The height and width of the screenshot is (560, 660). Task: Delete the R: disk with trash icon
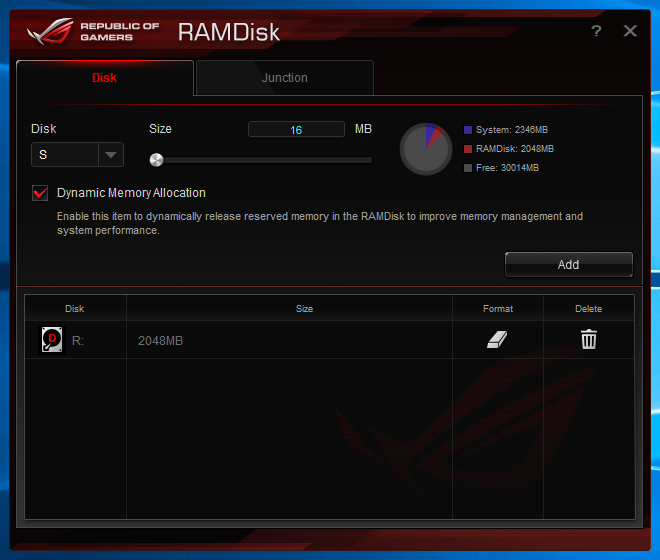pyautogui.click(x=588, y=339)
